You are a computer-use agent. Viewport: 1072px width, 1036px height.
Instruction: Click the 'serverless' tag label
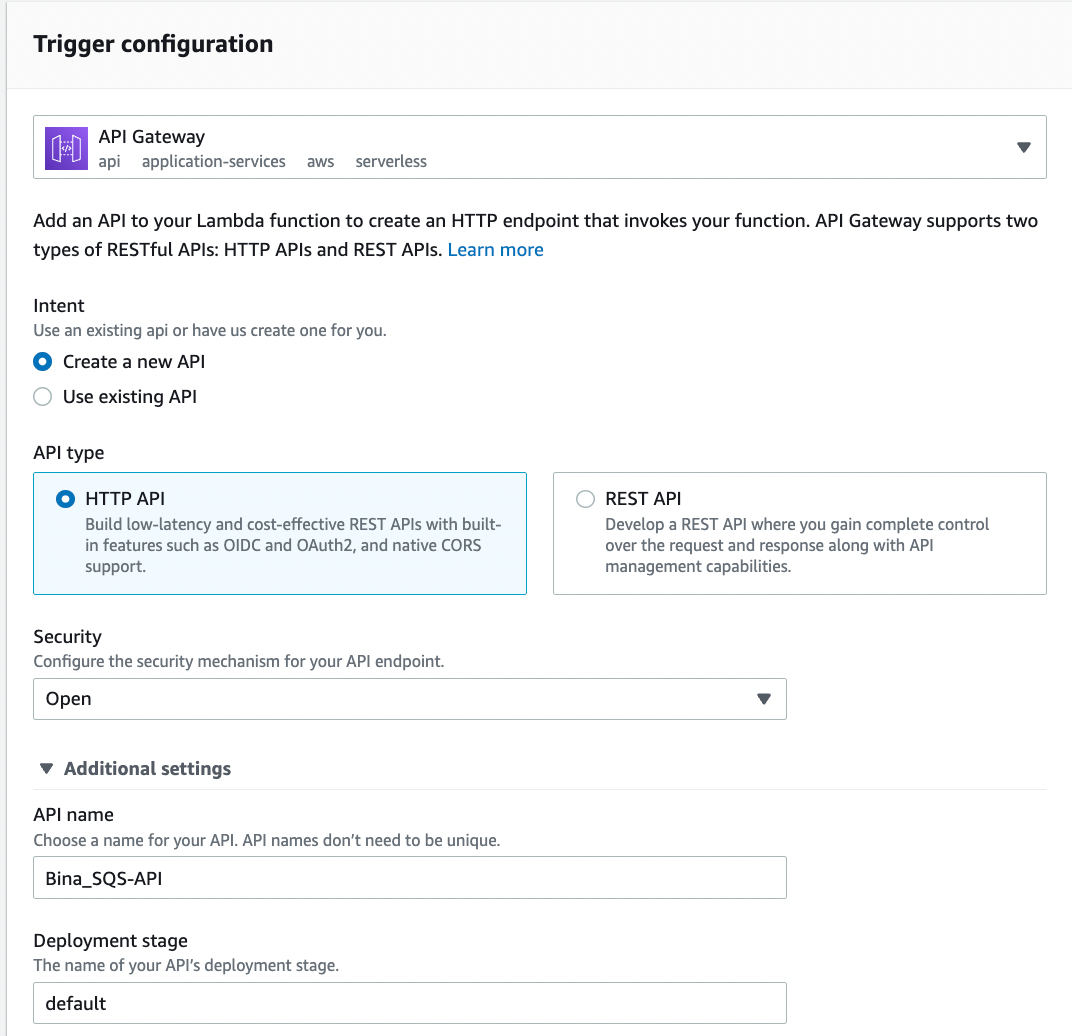(391, 161)
